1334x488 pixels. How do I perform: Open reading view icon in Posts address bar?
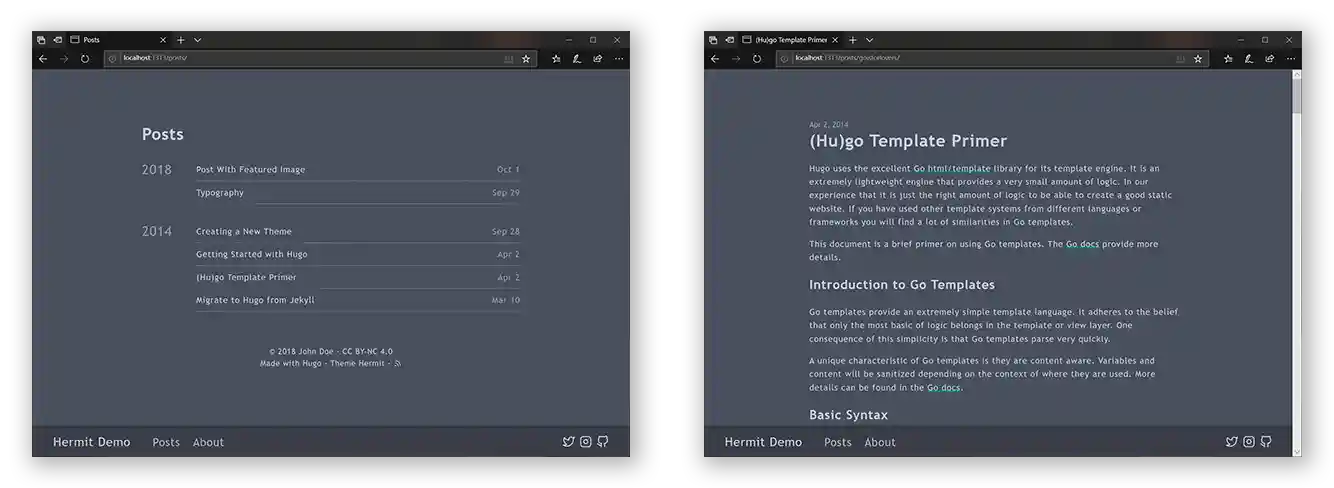coord(508,59)
